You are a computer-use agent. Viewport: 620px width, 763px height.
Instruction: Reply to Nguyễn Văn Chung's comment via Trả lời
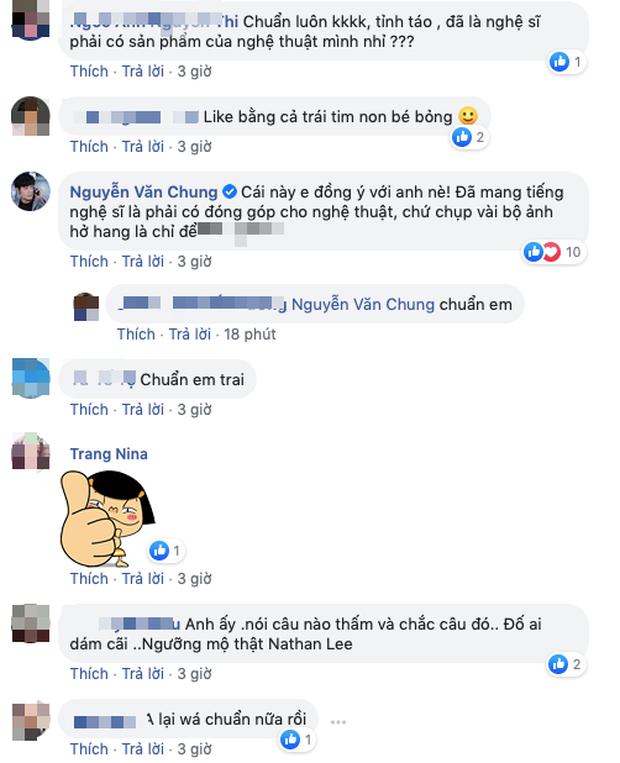click(x=143, y=262)
